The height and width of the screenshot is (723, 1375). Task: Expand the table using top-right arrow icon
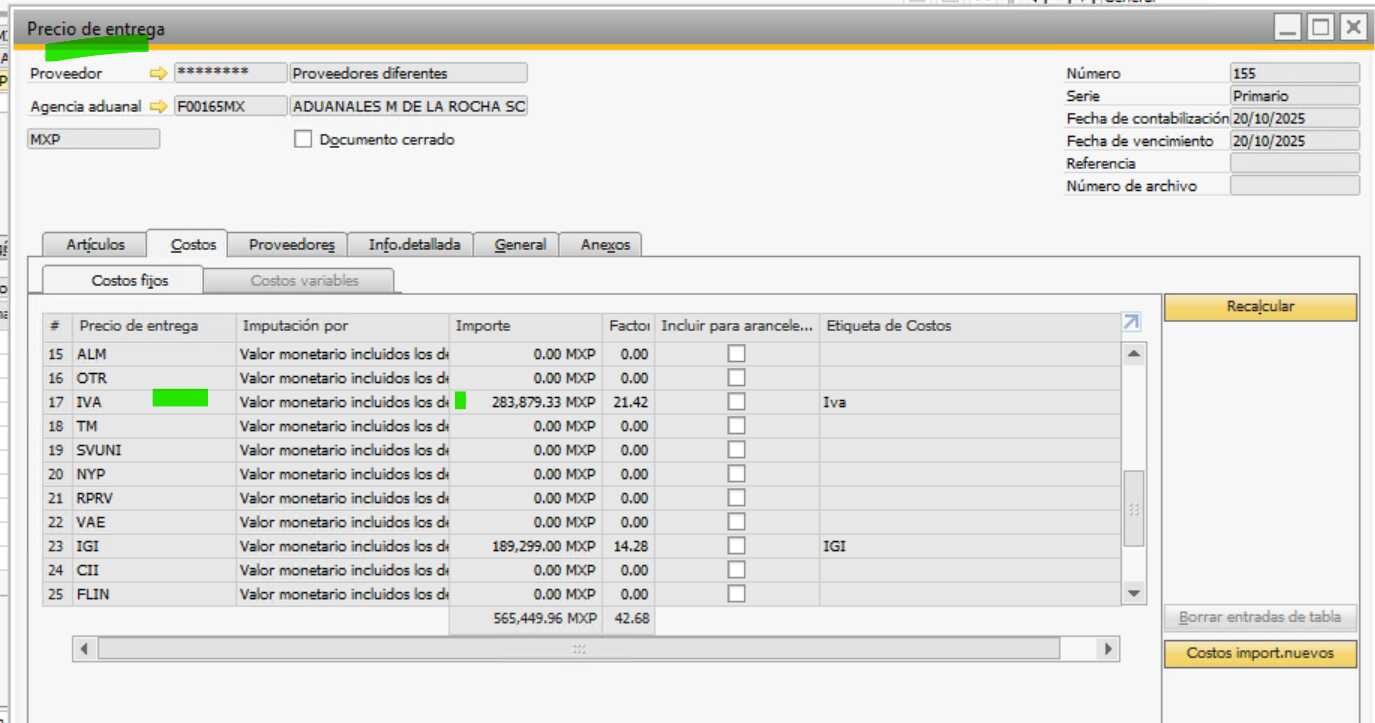1131,322
